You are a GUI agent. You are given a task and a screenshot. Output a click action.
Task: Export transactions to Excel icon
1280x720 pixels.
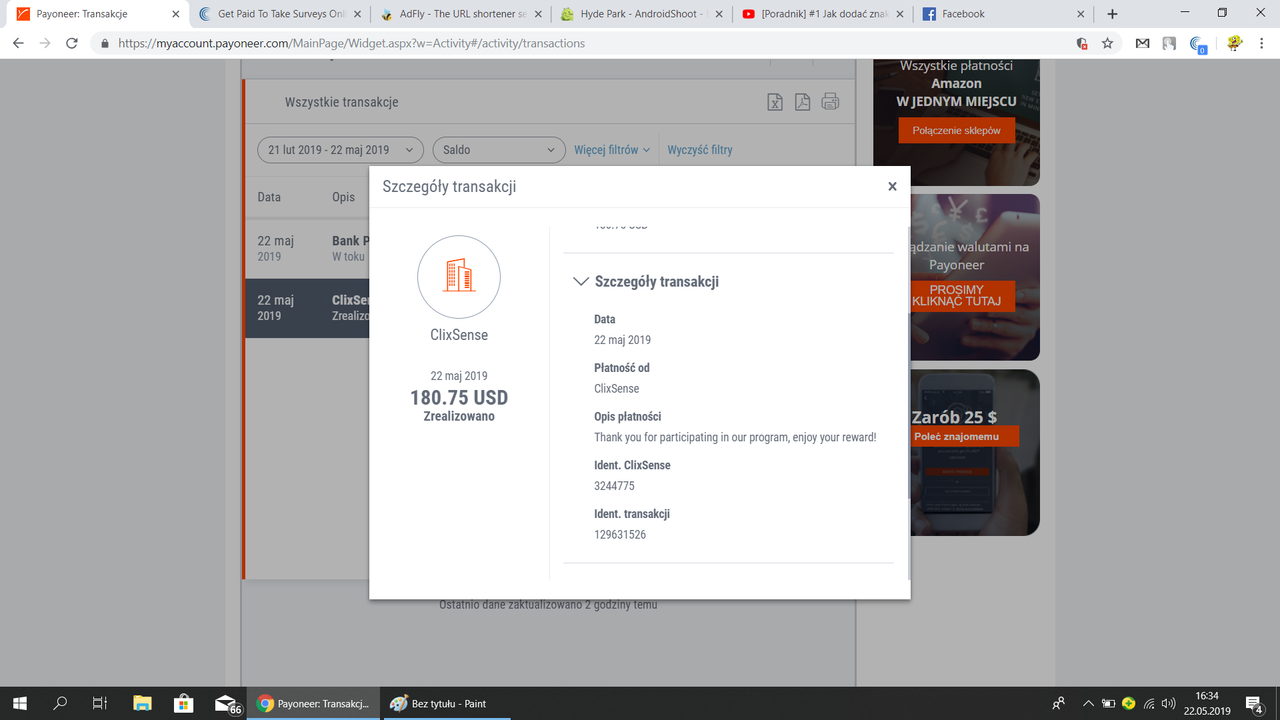(775, 102)
